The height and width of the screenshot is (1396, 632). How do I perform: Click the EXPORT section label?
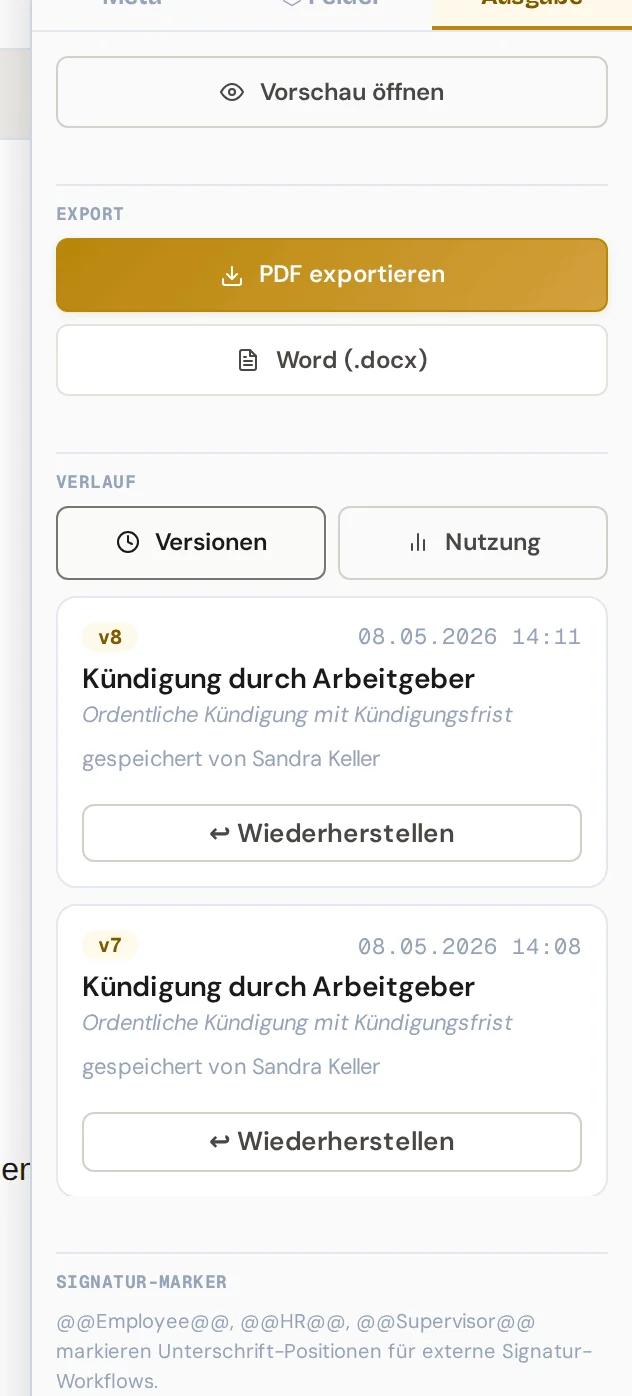tap(90, 214)
